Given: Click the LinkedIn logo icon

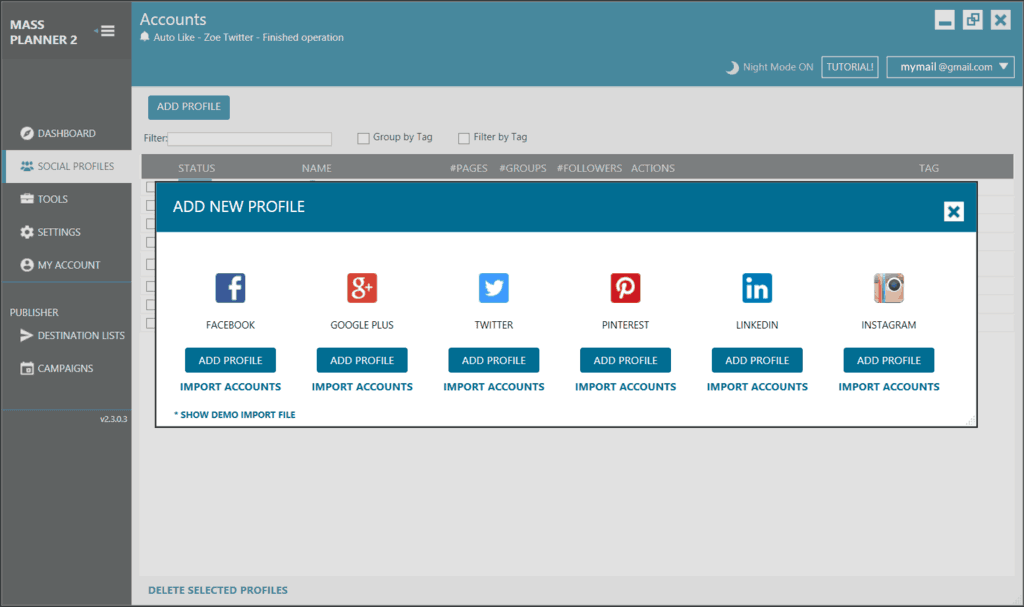Looking at the screenshot, I should (757, 288).
